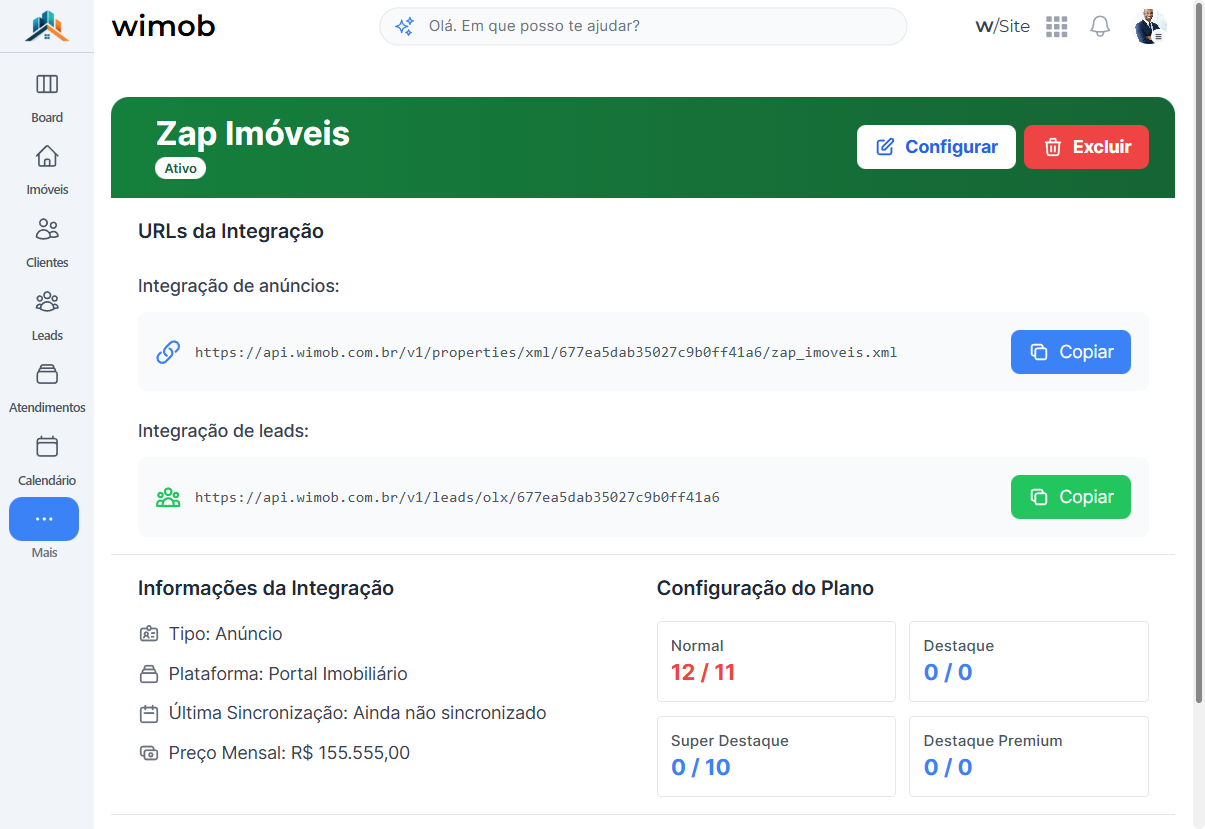Click the green people icon by leads URL
The height and width of the screenshot is (829, 1205).
pyautogui.click(x=168, y=497)
